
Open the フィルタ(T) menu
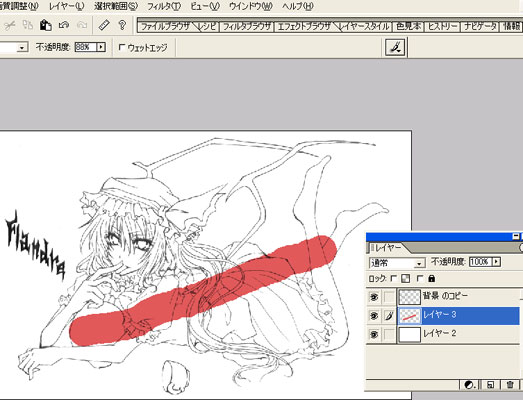point(164,6)
